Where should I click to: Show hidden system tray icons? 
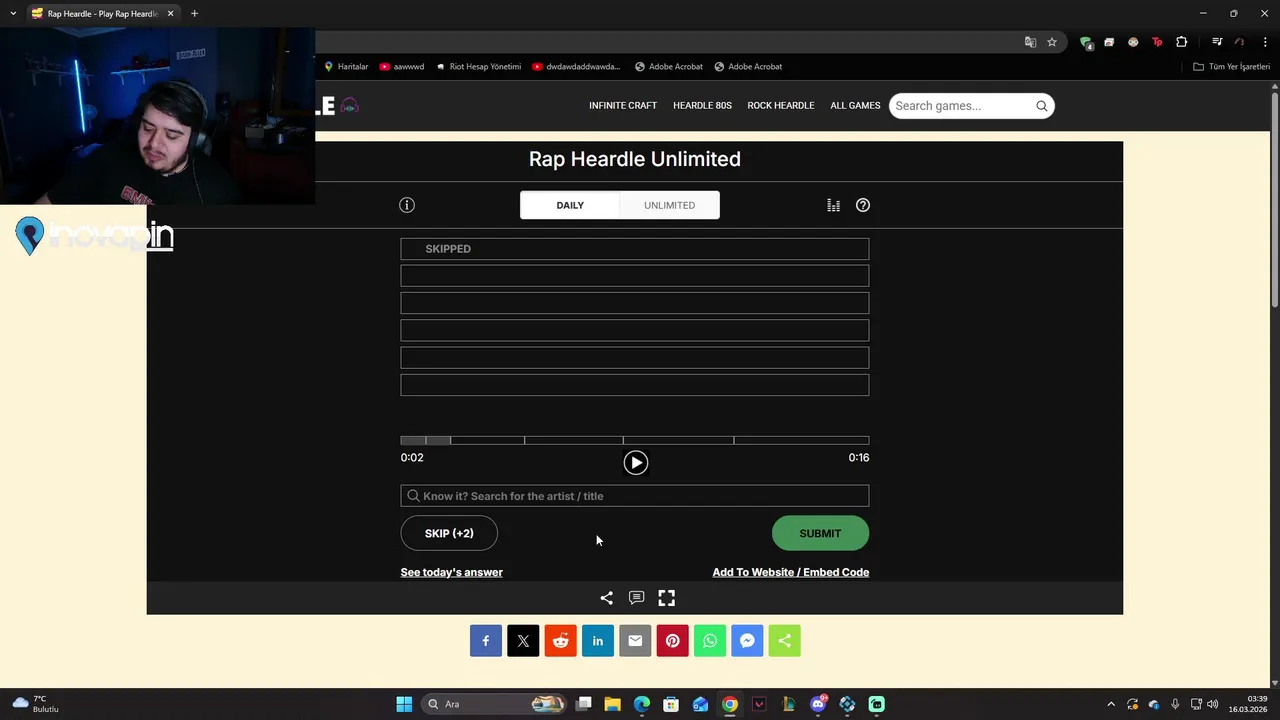(x=1110, y=704)
